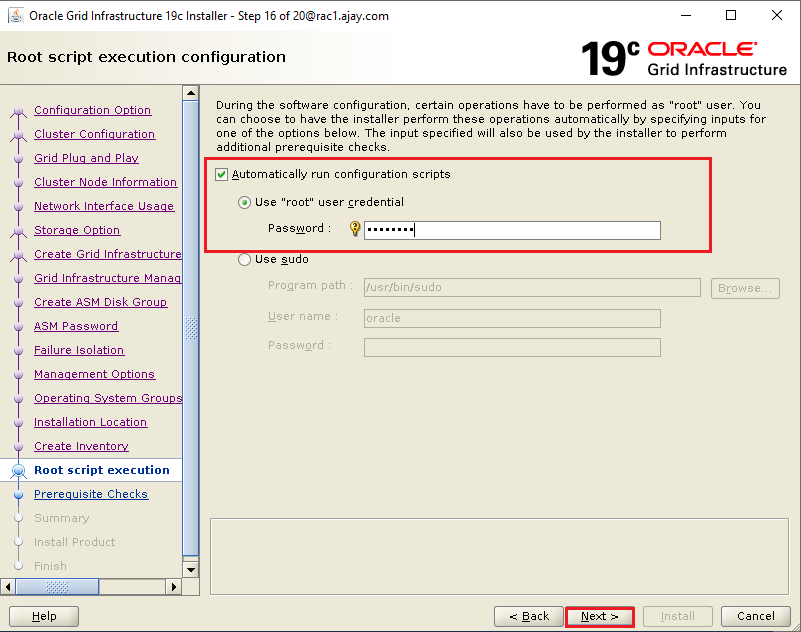The height and width of the screenshot is (632, 801).
Task: Go to the previous step with Back
Action: 529,616
